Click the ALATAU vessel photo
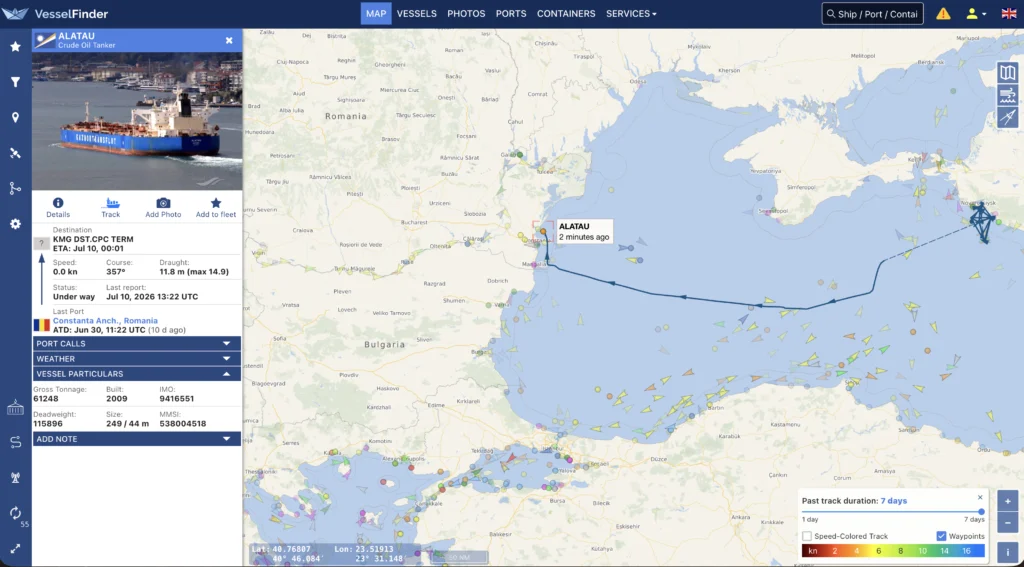Image resolution: width=1024 pixels, height=567 pixels. (x=137, y=121)
